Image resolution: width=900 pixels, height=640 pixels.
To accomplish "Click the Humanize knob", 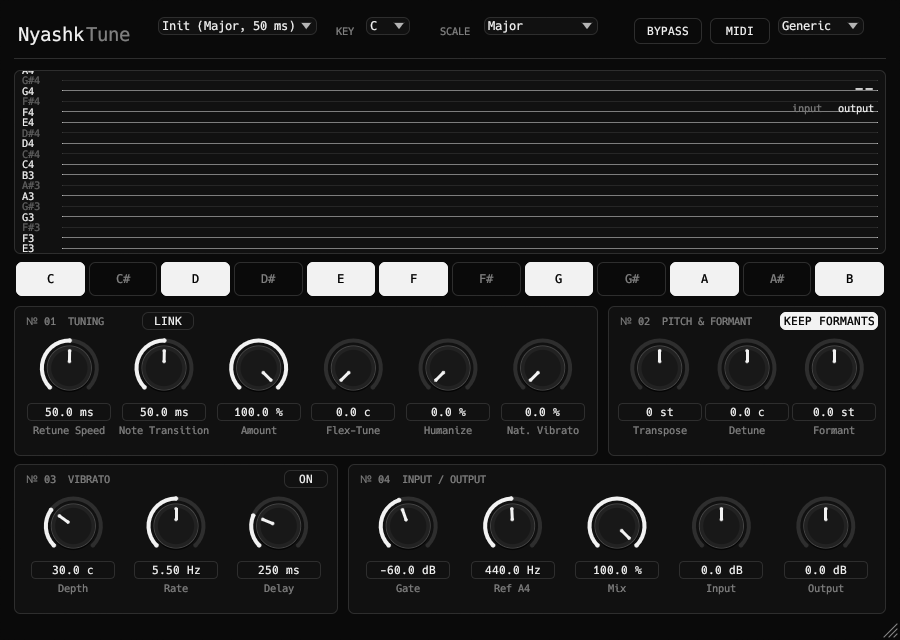I will click(448, 367).
